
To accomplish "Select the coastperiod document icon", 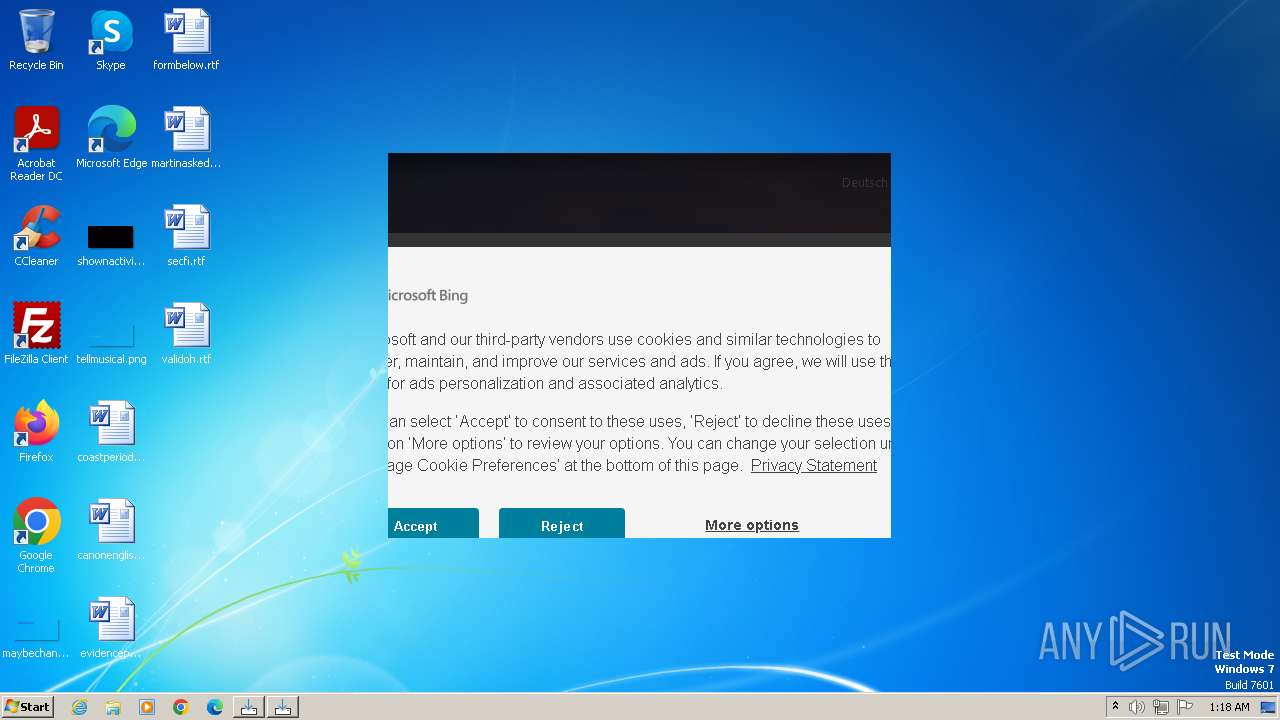I will point(111,432).
